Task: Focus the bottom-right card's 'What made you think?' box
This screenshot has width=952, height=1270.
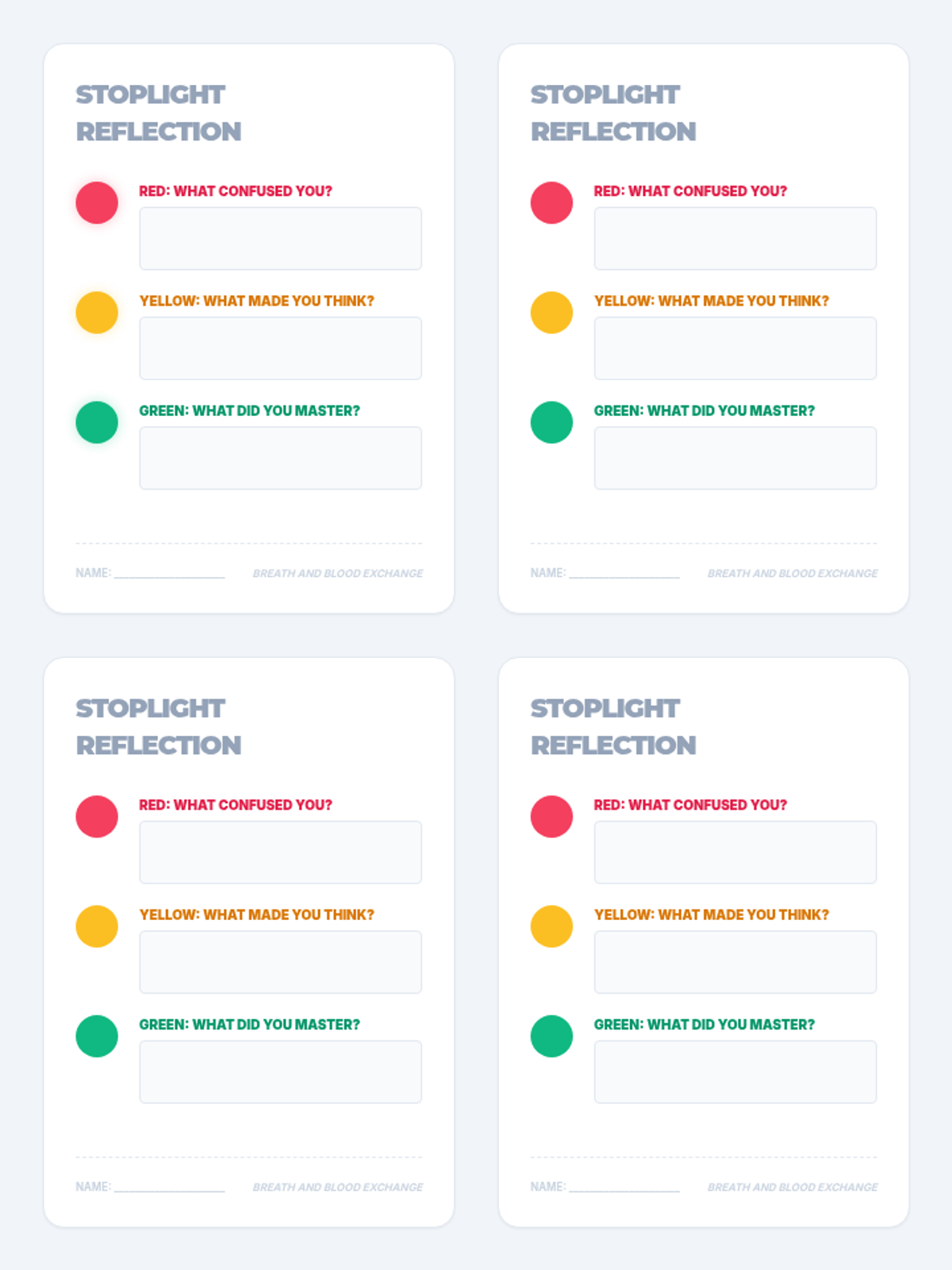Action: tap(735, 962)
